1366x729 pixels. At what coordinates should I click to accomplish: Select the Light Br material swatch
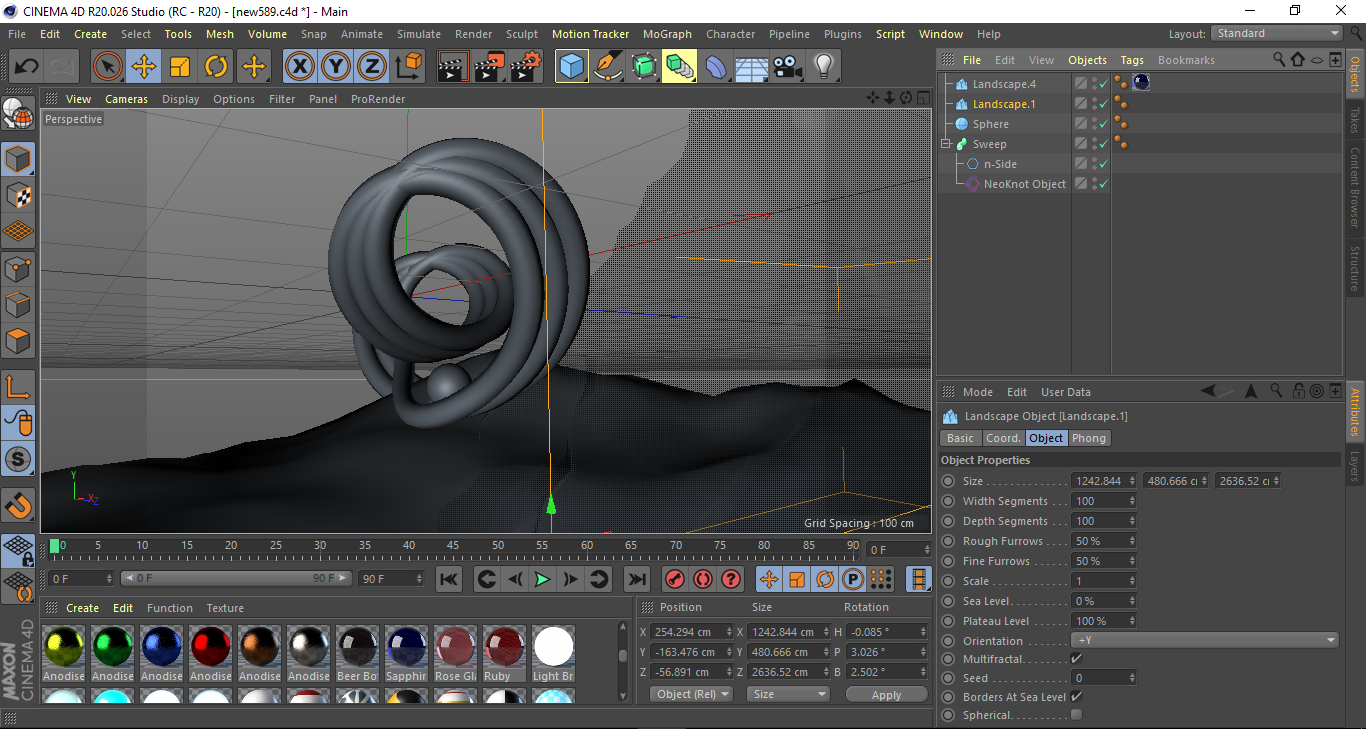553,647
